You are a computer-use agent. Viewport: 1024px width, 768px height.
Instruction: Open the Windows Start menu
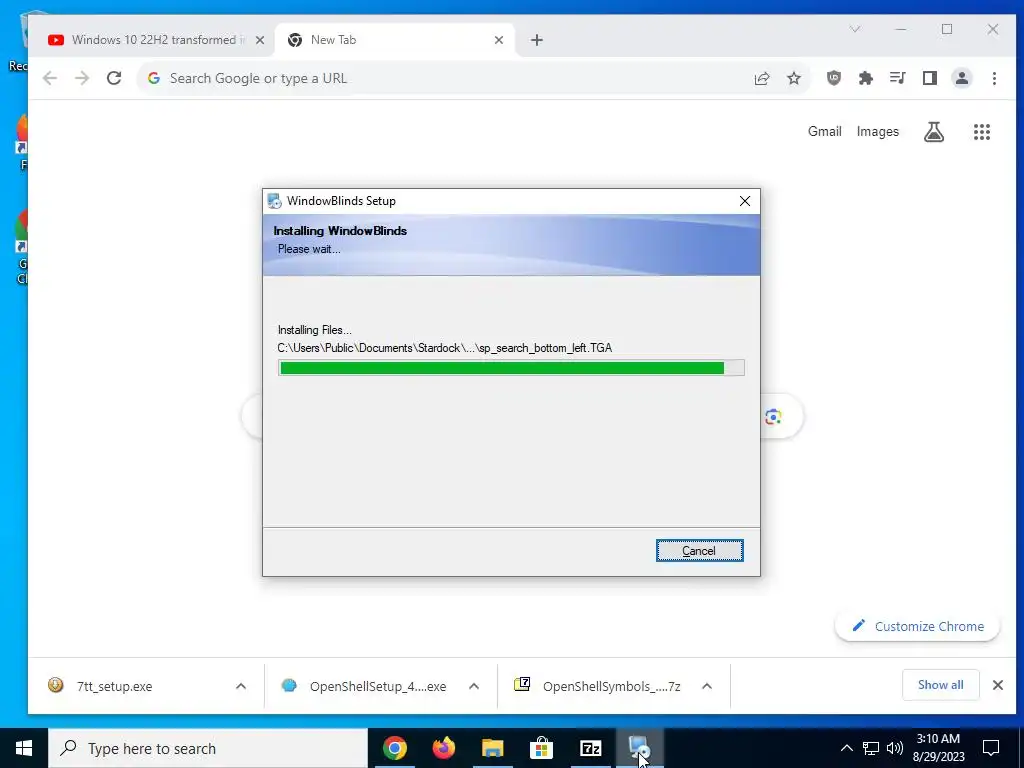24,748
